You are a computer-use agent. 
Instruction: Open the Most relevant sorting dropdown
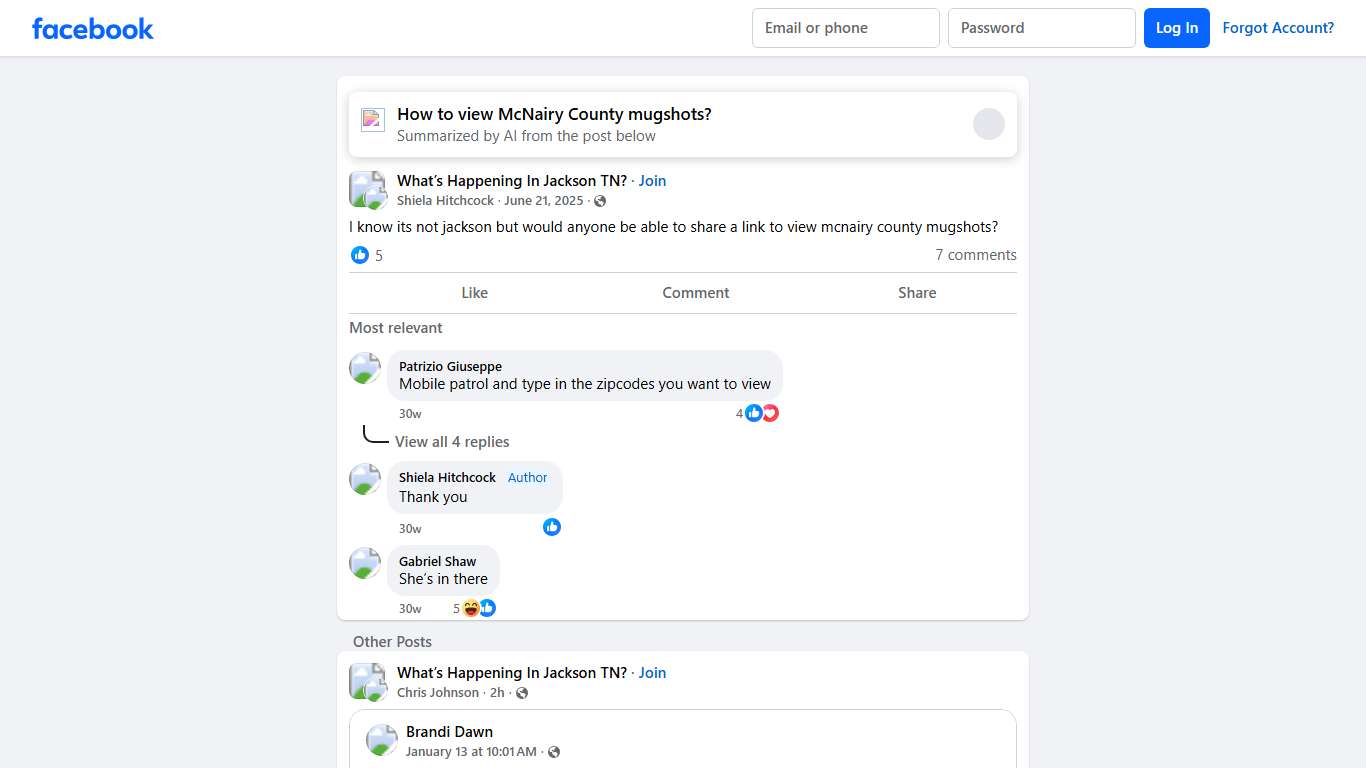pos(396,327)
